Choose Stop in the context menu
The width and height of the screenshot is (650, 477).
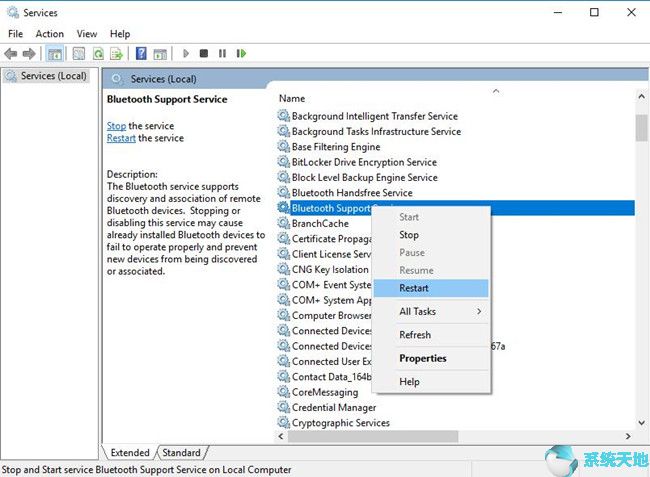pyautogui.click(x=431, y=235)
